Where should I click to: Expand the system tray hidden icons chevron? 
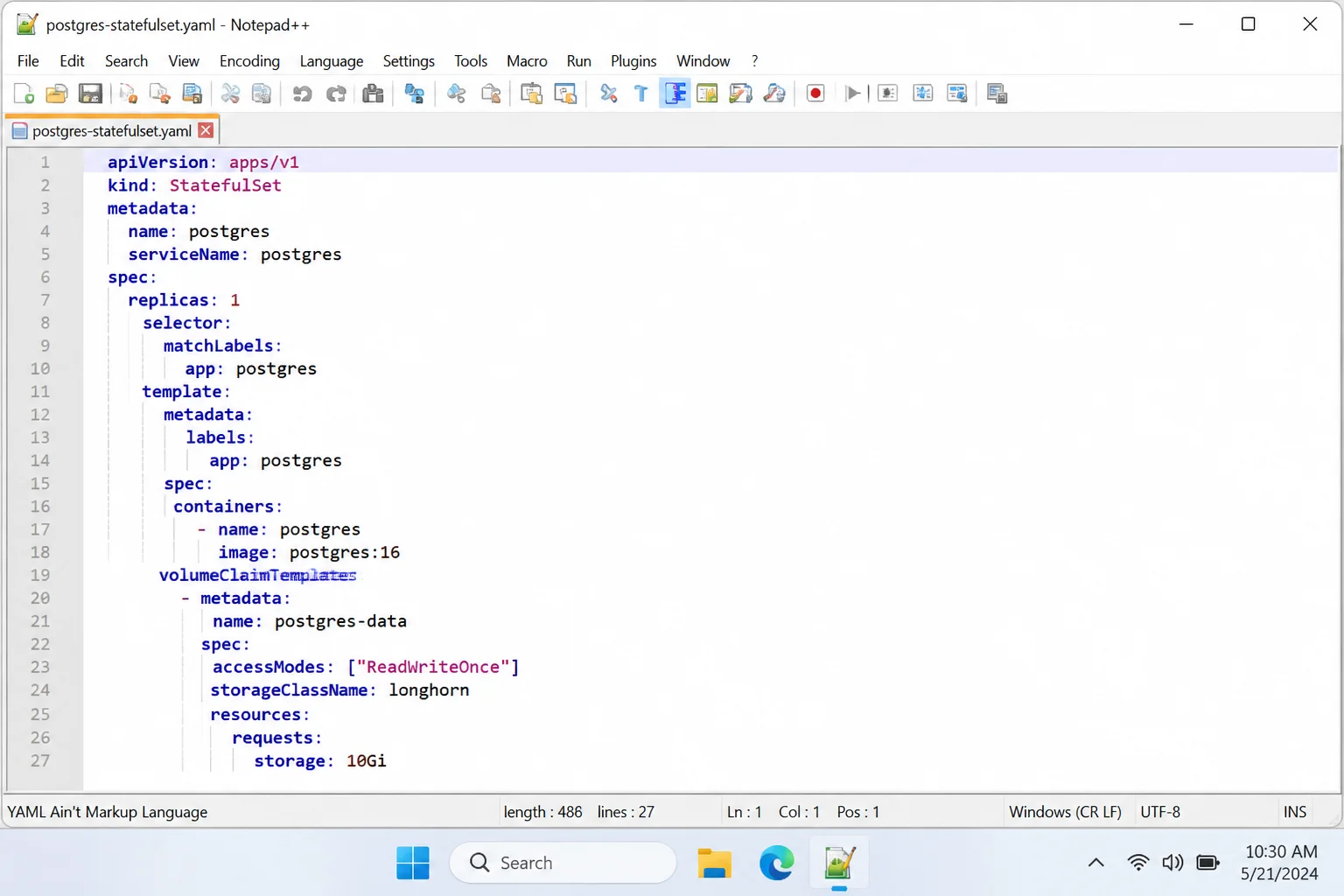point(1095,863)
